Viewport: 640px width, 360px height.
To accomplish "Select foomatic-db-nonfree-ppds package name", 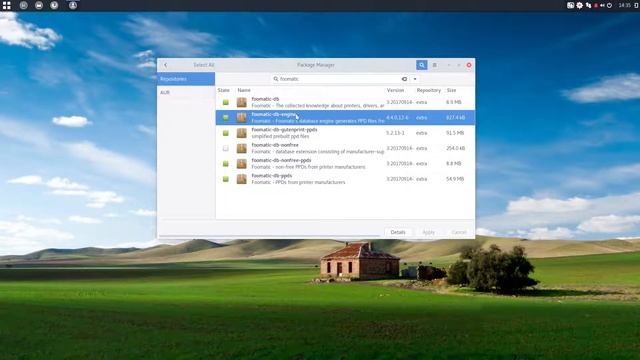I will 282,160.
